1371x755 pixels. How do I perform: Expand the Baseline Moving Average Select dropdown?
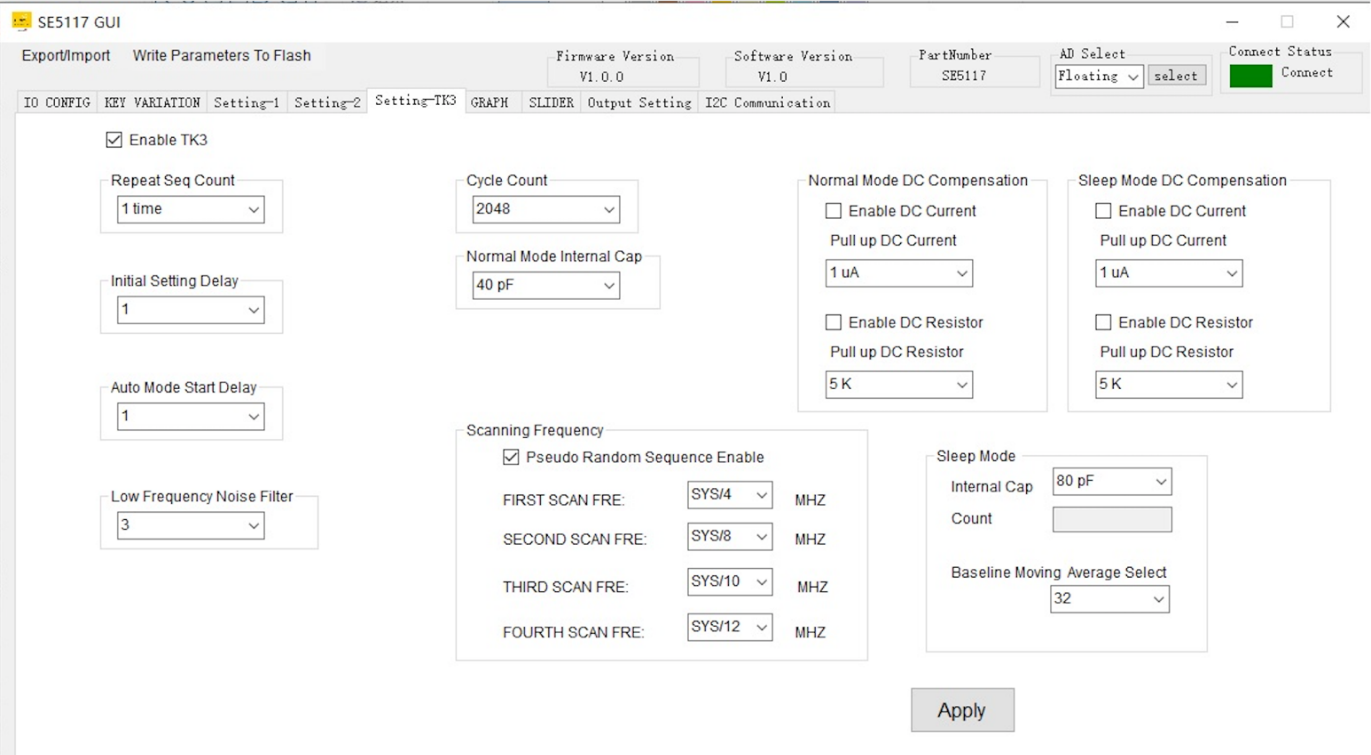[1109, 599]
